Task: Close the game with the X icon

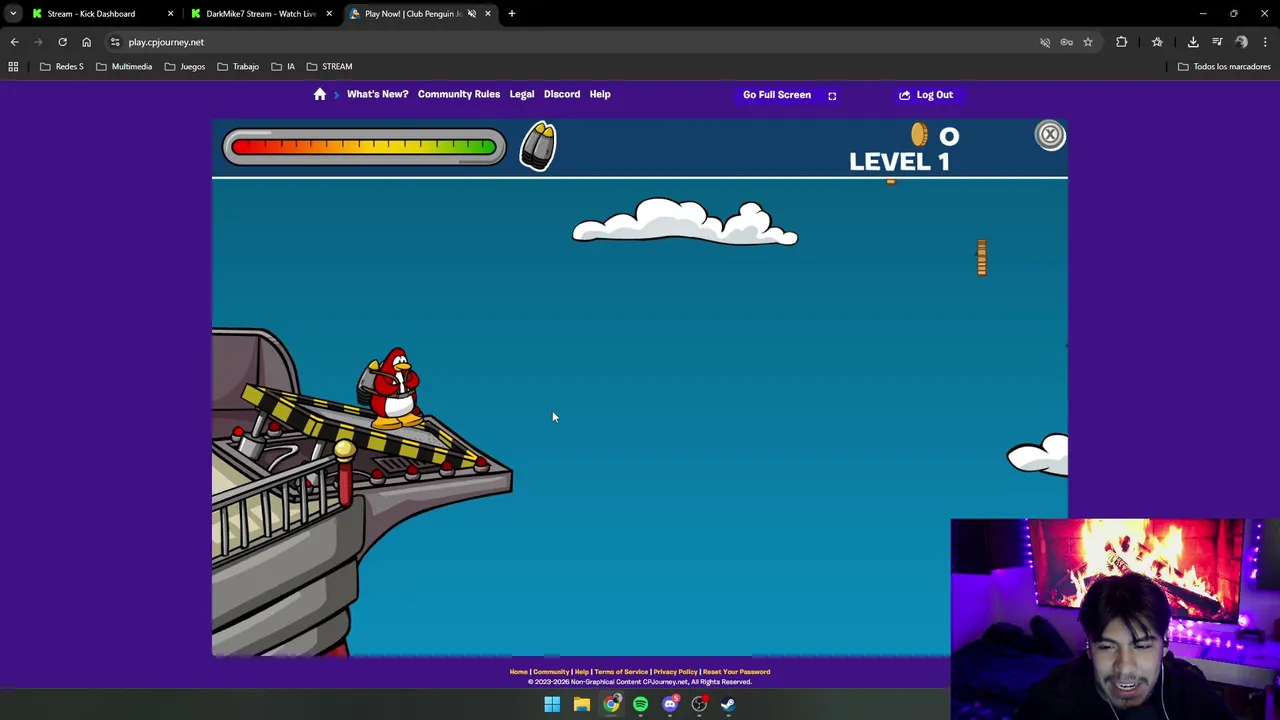Action: pyautogui.click(x=1050, y=135)
